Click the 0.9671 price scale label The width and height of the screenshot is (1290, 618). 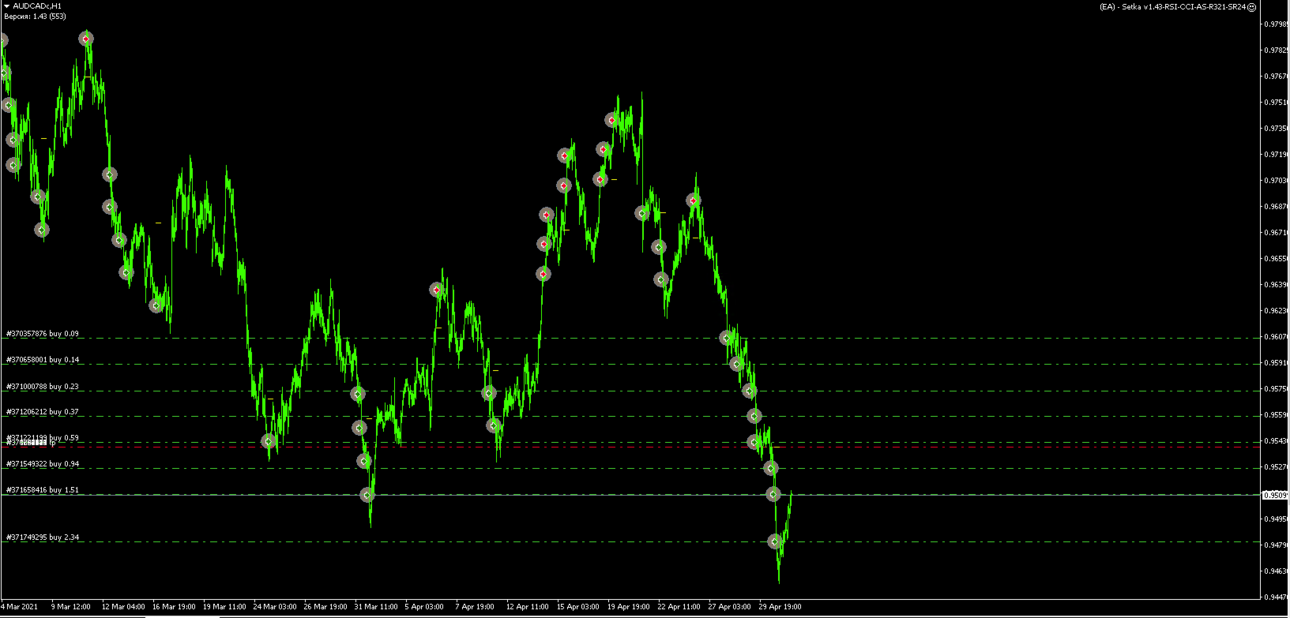pyautogui.click(x=1275, y=232)
